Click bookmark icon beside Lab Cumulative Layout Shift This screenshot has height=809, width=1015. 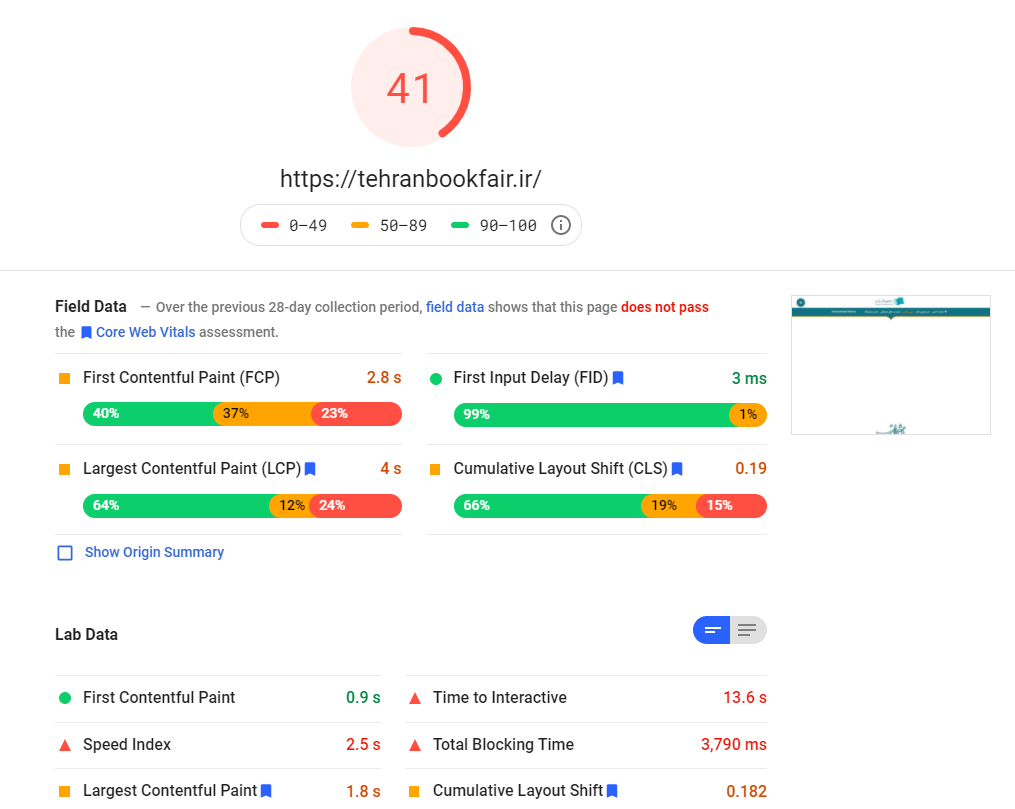point(612,791)
